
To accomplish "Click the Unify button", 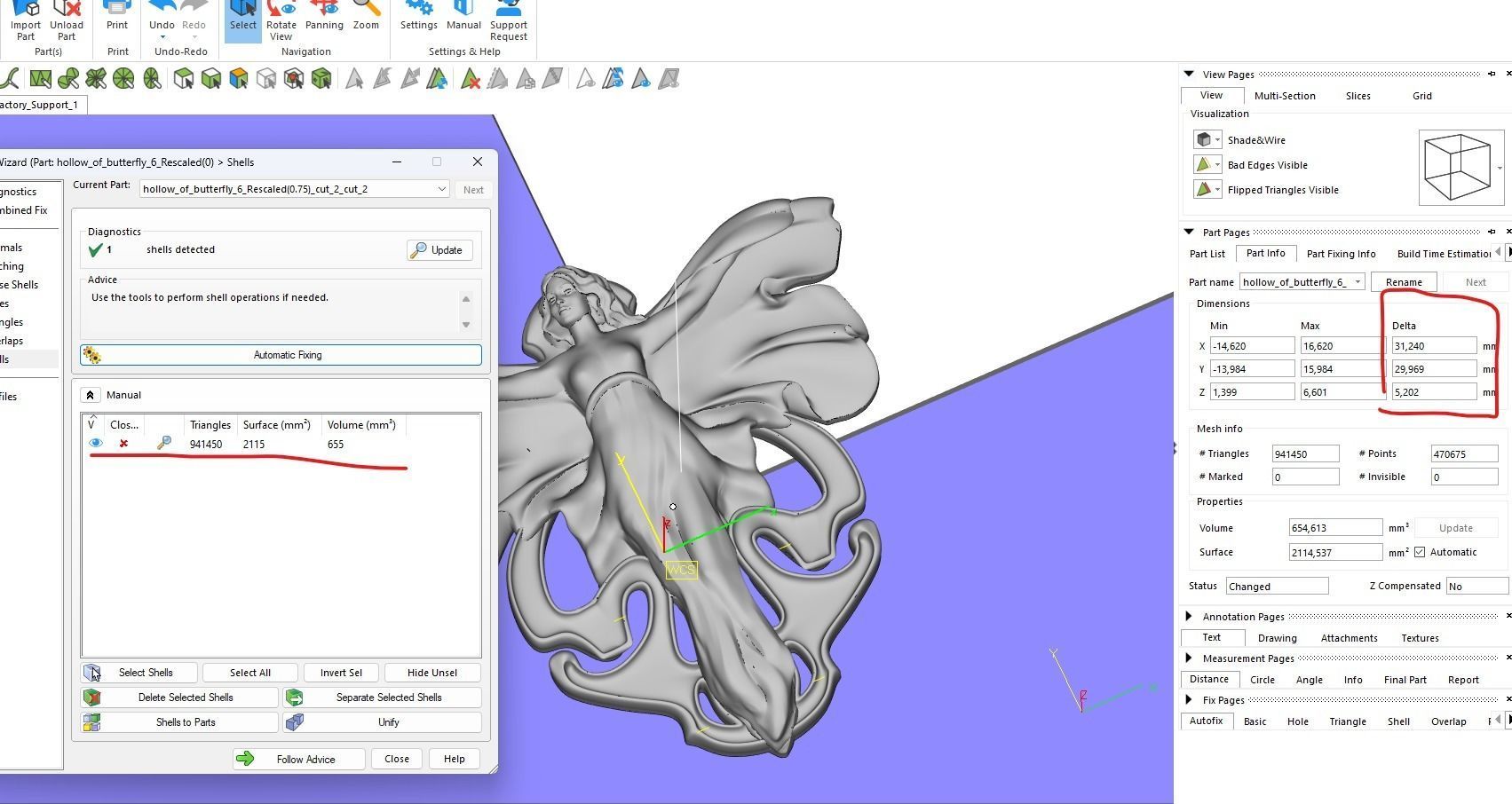I will (x=383, y=722).
